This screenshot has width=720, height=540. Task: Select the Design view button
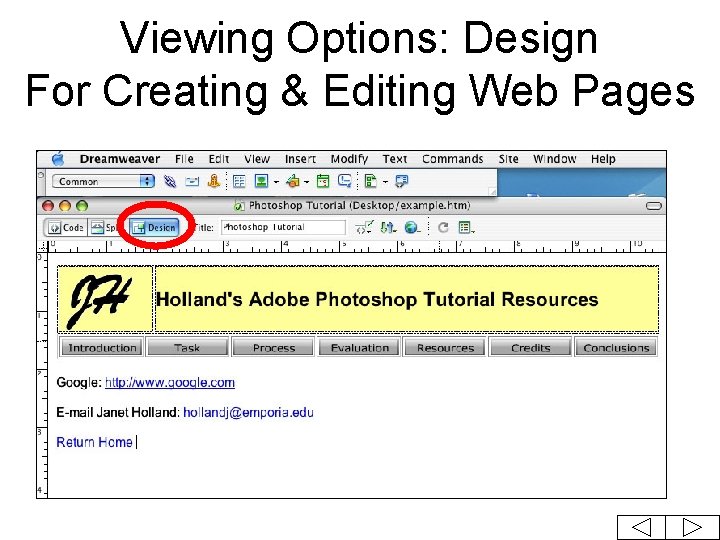pyautogui.click(x=155, y=227)
